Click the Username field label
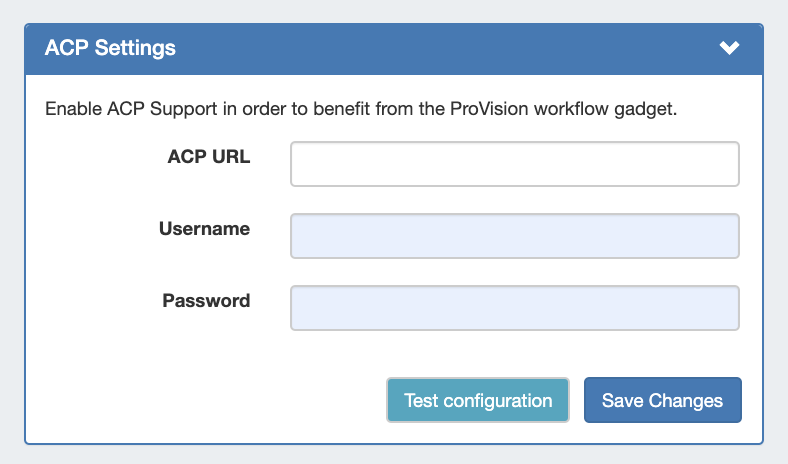This screenshot has width=788, height=464. tap(204, 229)
